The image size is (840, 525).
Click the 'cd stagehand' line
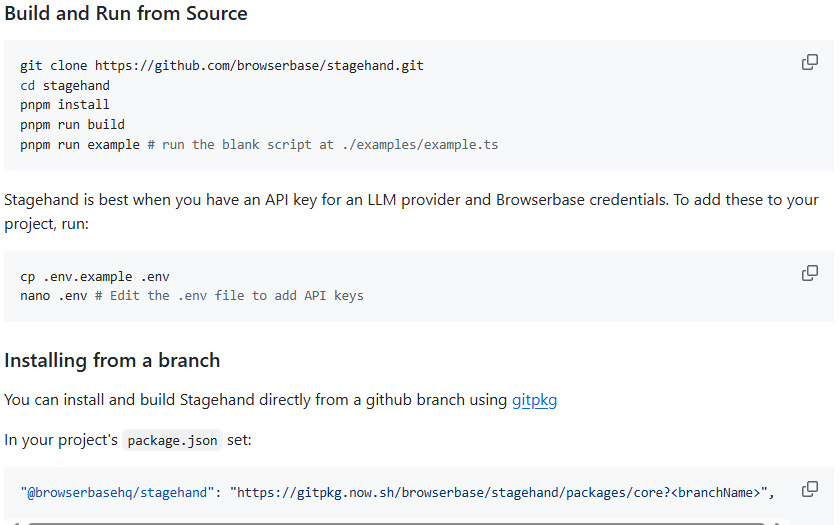tap(65, 86)
